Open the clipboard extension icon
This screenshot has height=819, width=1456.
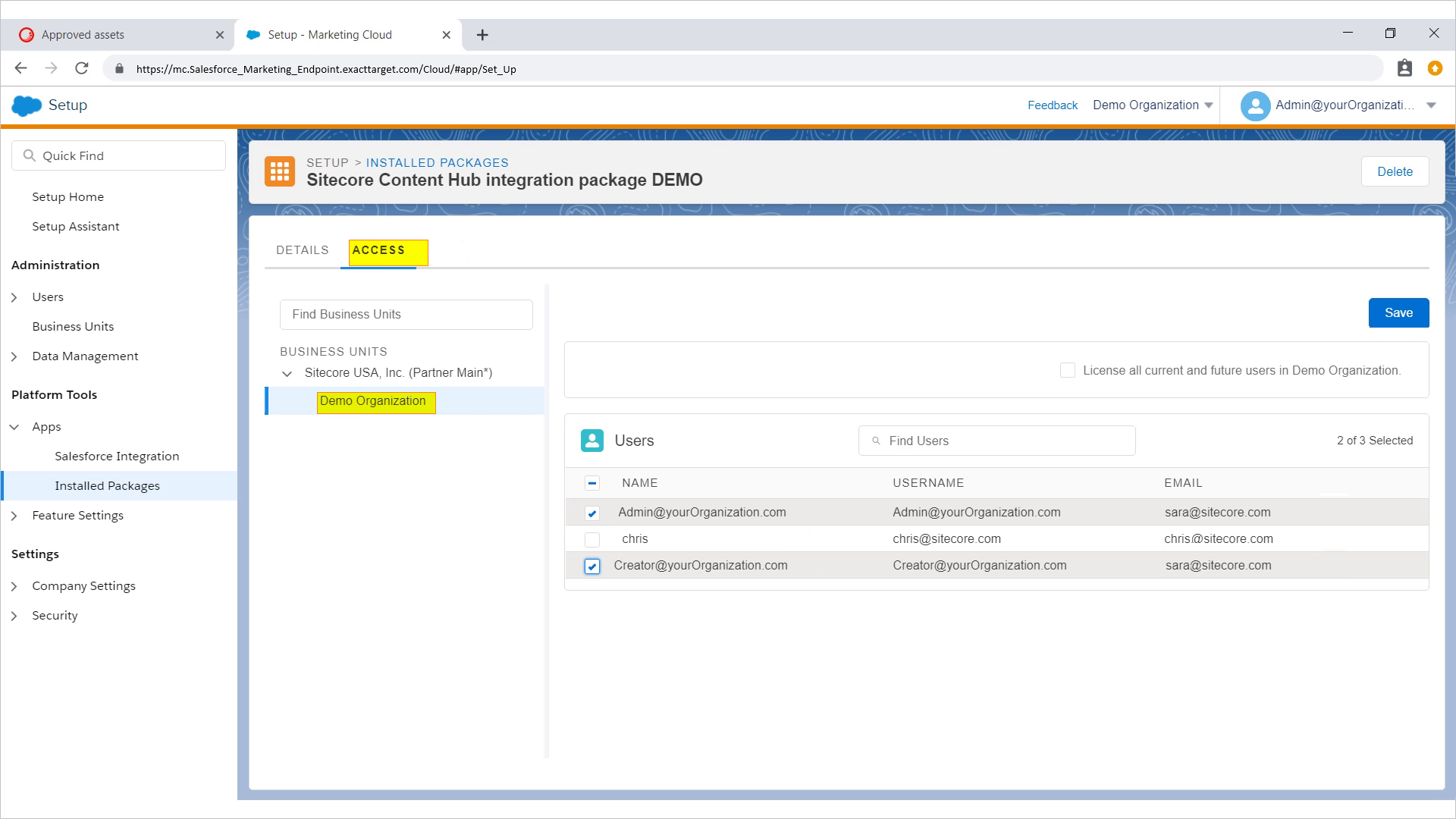tap(1404, 68)
